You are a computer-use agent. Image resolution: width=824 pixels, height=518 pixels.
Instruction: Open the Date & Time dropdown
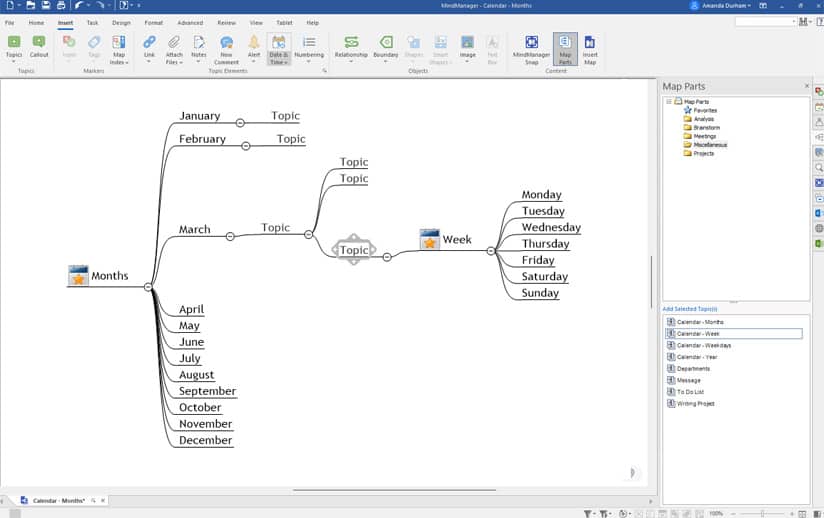pos(278,62)
